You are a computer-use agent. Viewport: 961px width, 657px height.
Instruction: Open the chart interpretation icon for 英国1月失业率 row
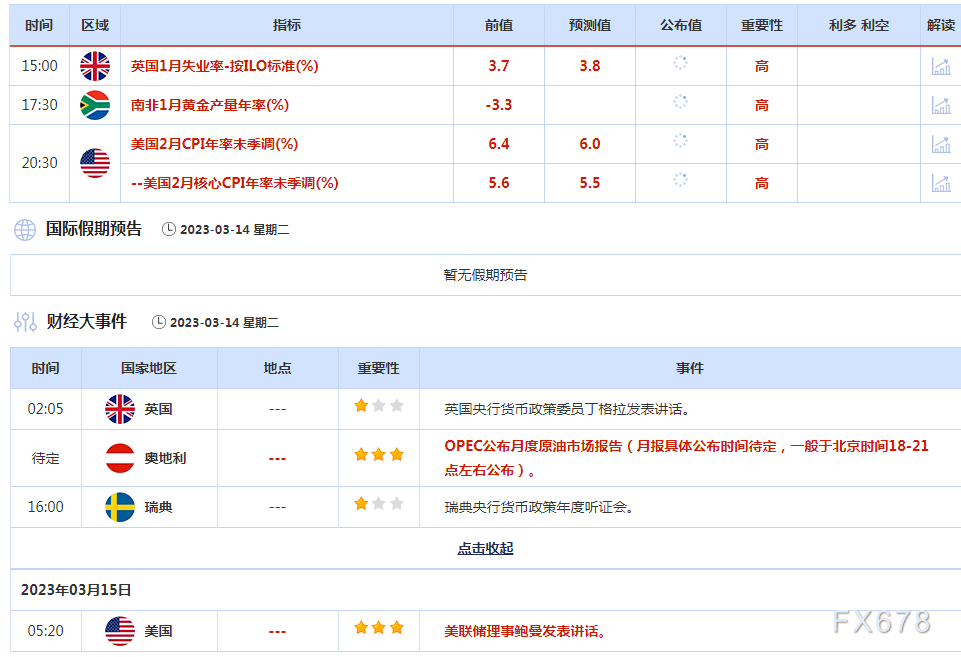940,65
